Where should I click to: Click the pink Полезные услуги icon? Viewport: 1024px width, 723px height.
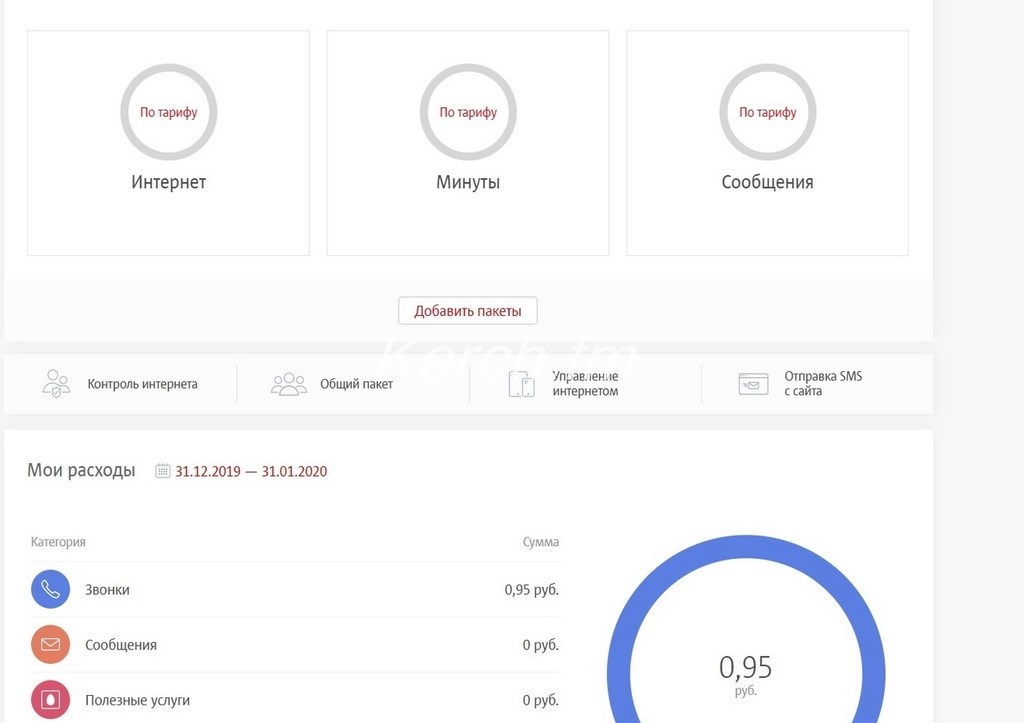[50, 700]
